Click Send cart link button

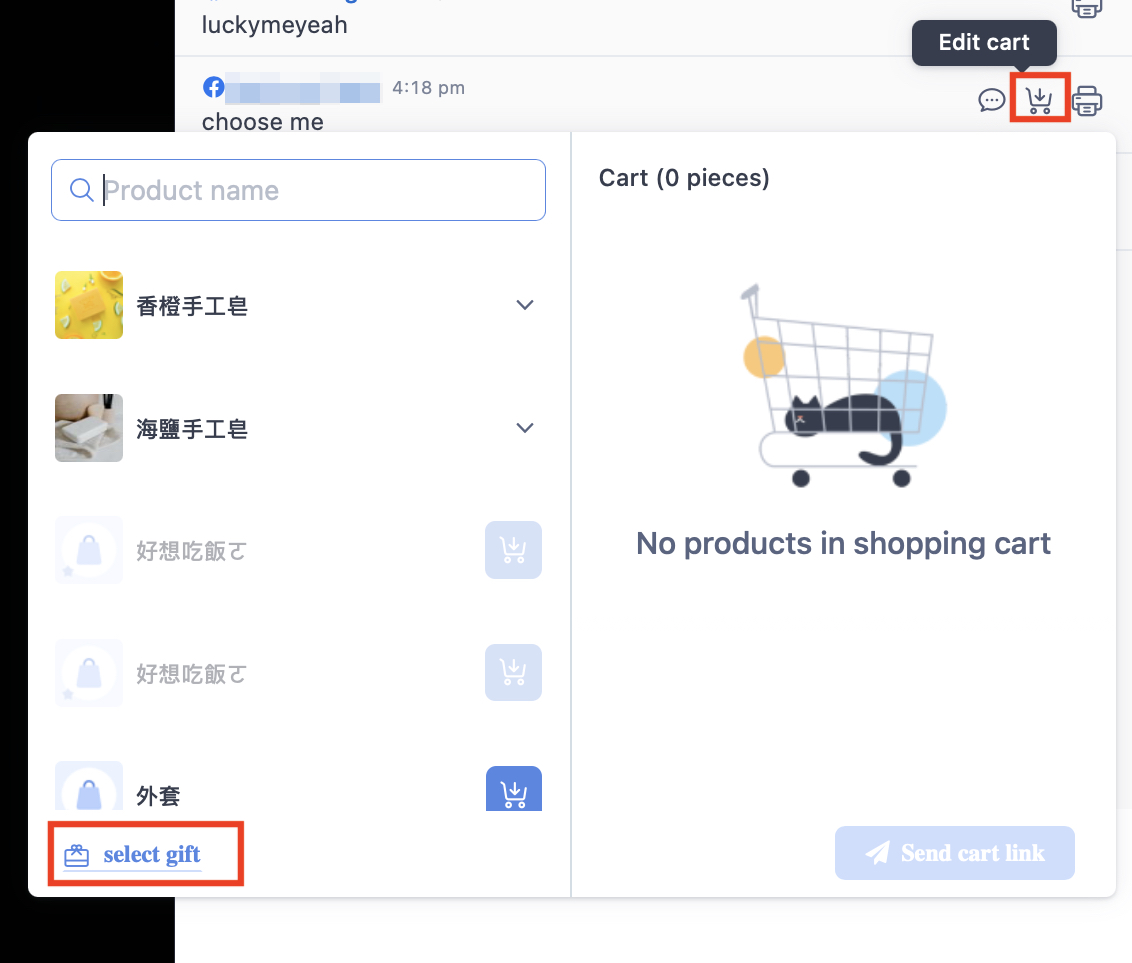pos(954,853)
